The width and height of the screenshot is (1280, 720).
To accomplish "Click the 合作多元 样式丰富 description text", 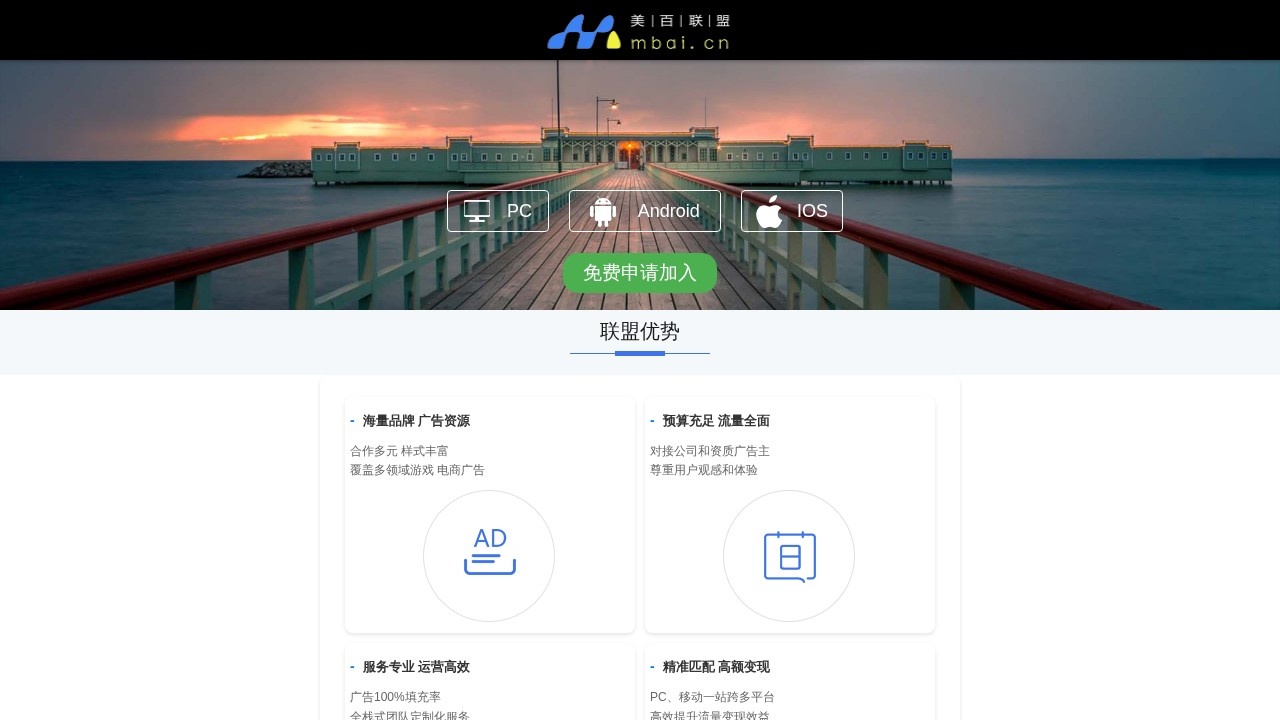I will pos(400,450).
